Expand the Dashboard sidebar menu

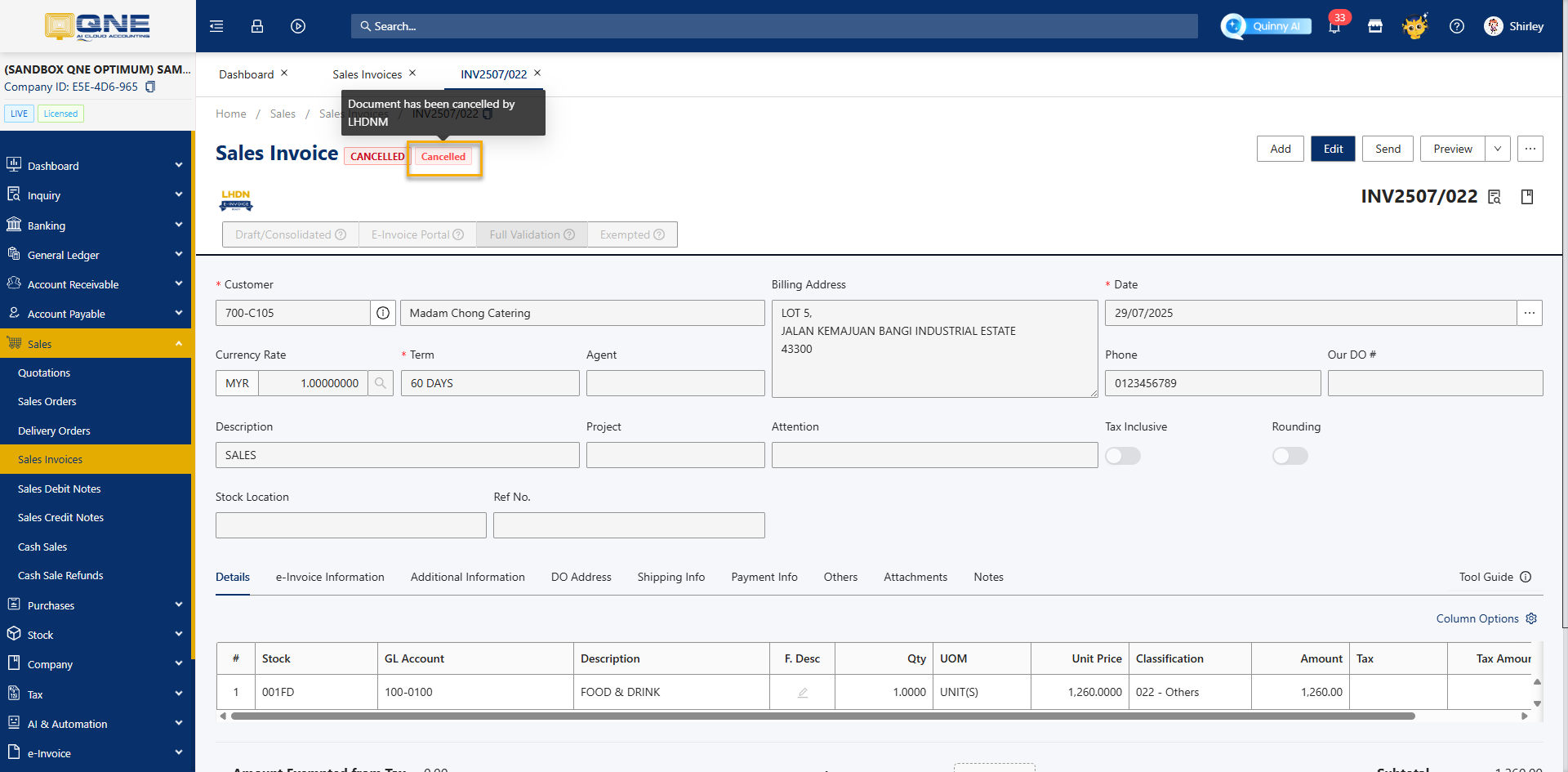tap(96, 166)
